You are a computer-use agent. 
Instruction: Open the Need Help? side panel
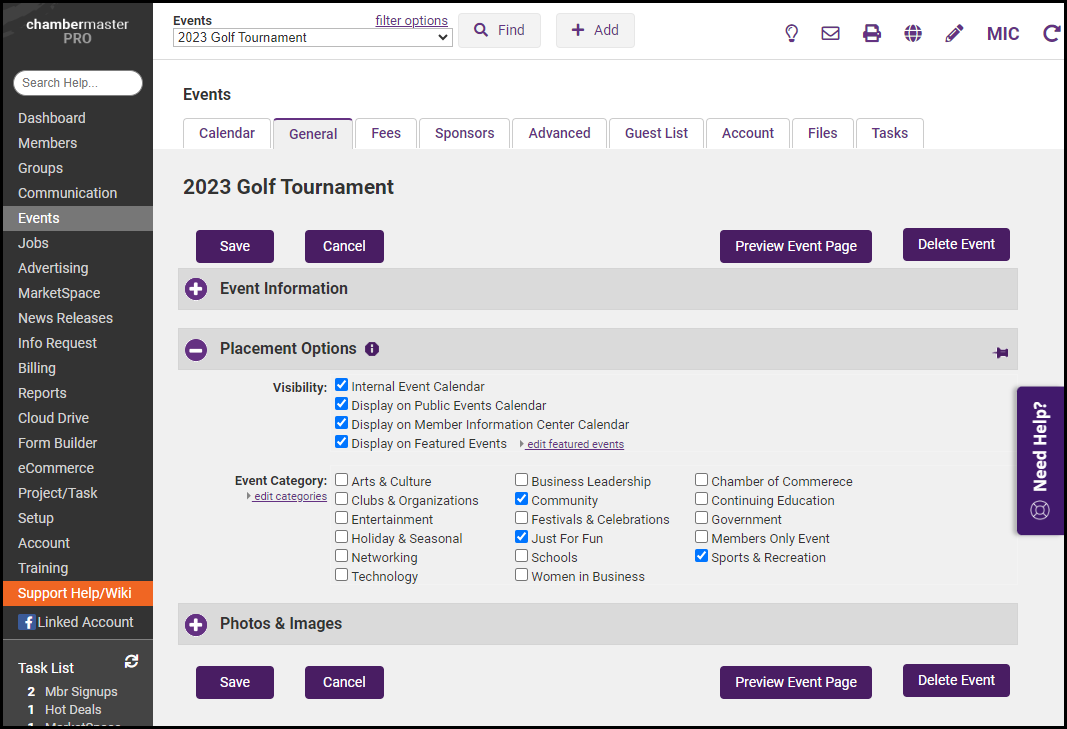pyautogui.click(x=1040, y=461)
